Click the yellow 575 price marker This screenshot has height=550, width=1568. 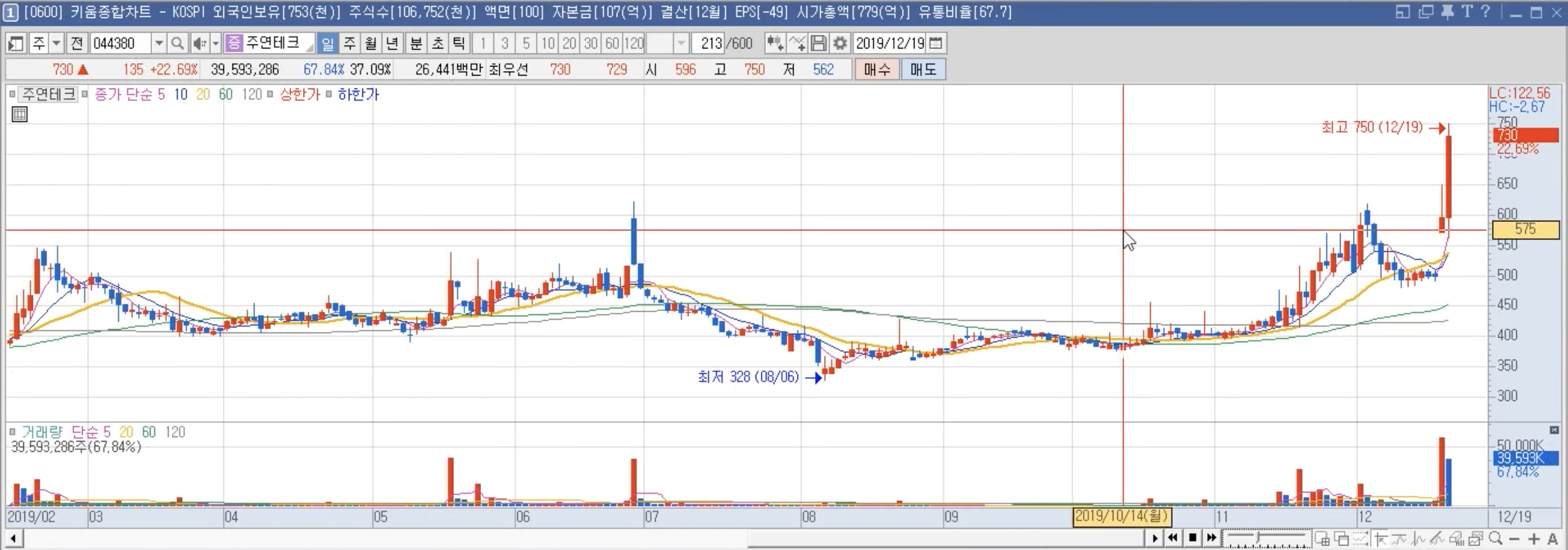pyautogui.click(x=1526, y=229)
